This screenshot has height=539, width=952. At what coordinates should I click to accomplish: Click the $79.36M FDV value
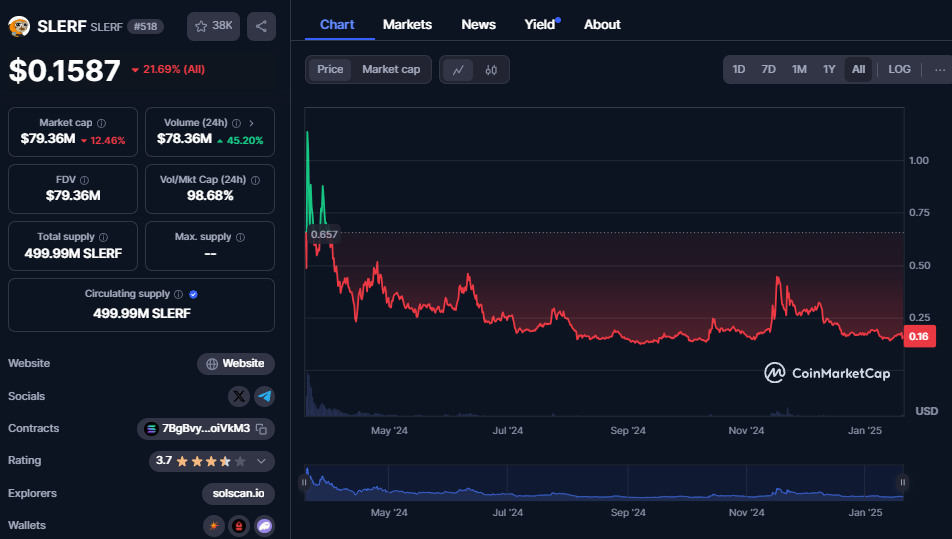point(73,195)
